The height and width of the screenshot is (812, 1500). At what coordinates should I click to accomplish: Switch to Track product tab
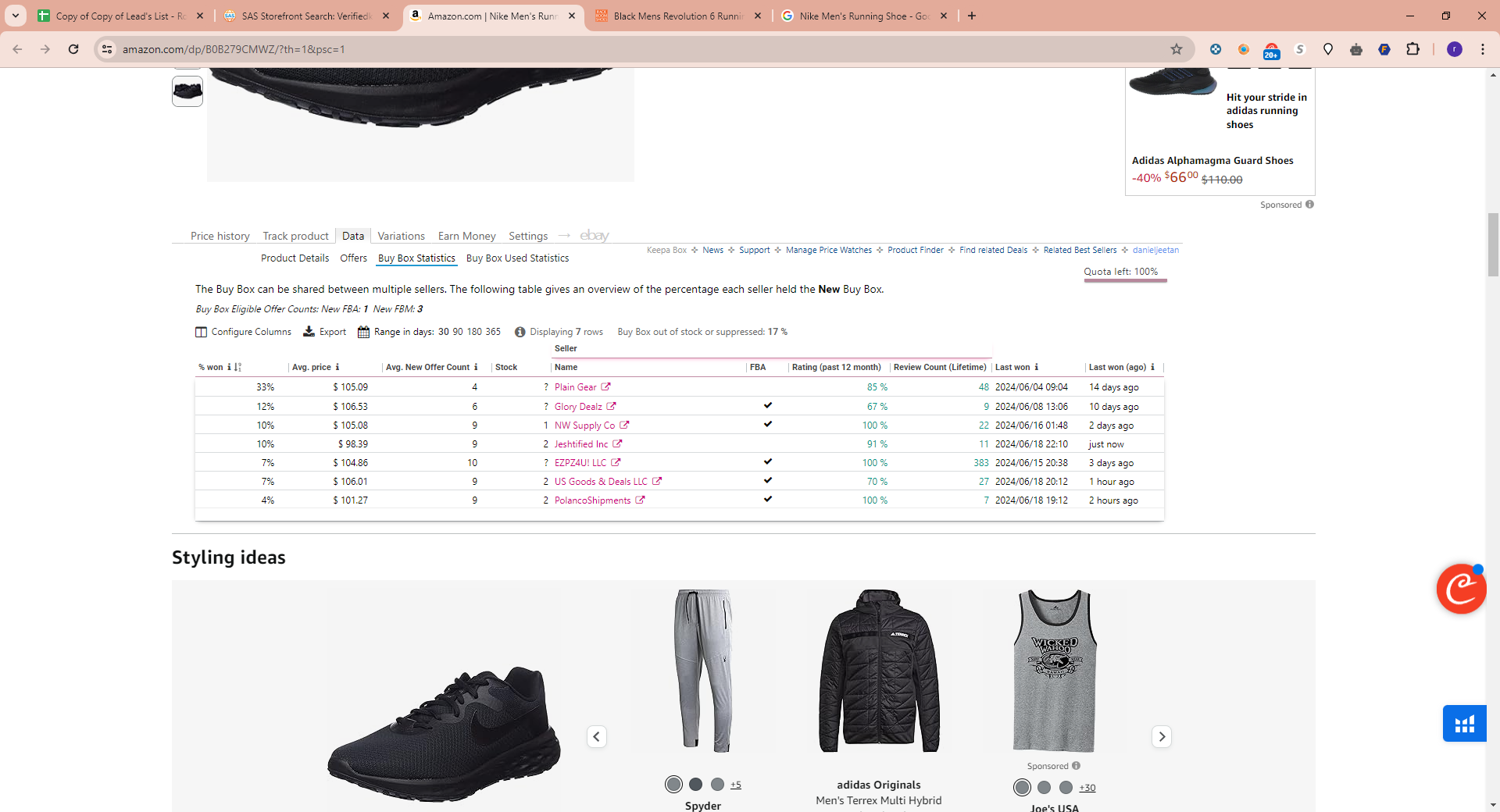296,236
